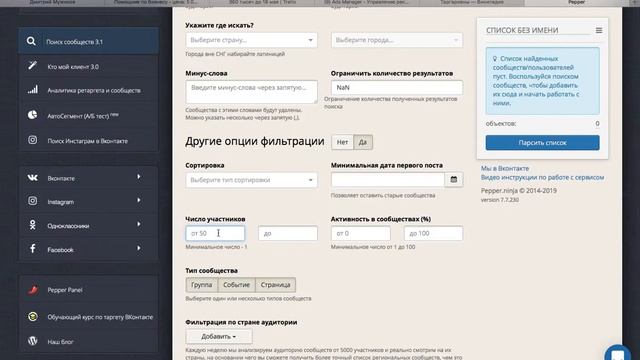Open the list hamburger menu icon
The width and height of the screenshot is (640, 360).
click(599, 30)
